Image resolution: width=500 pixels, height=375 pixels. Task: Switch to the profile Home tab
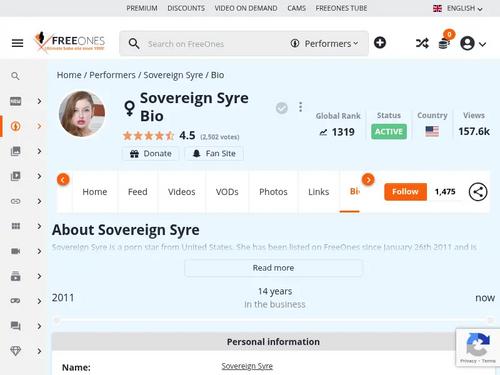pos(95,192)
